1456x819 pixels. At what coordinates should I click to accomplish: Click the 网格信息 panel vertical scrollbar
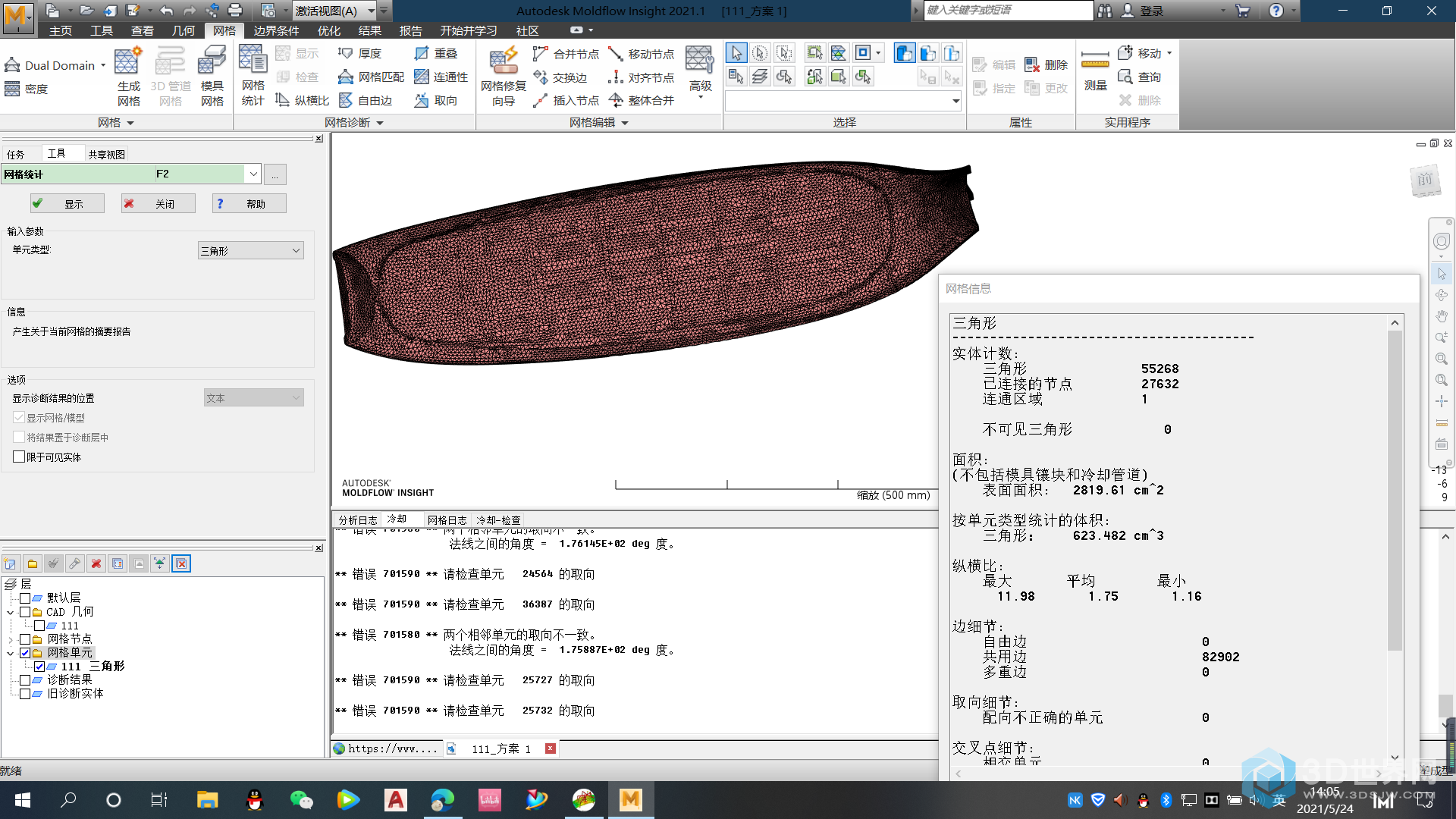[x=1395, y=490]
